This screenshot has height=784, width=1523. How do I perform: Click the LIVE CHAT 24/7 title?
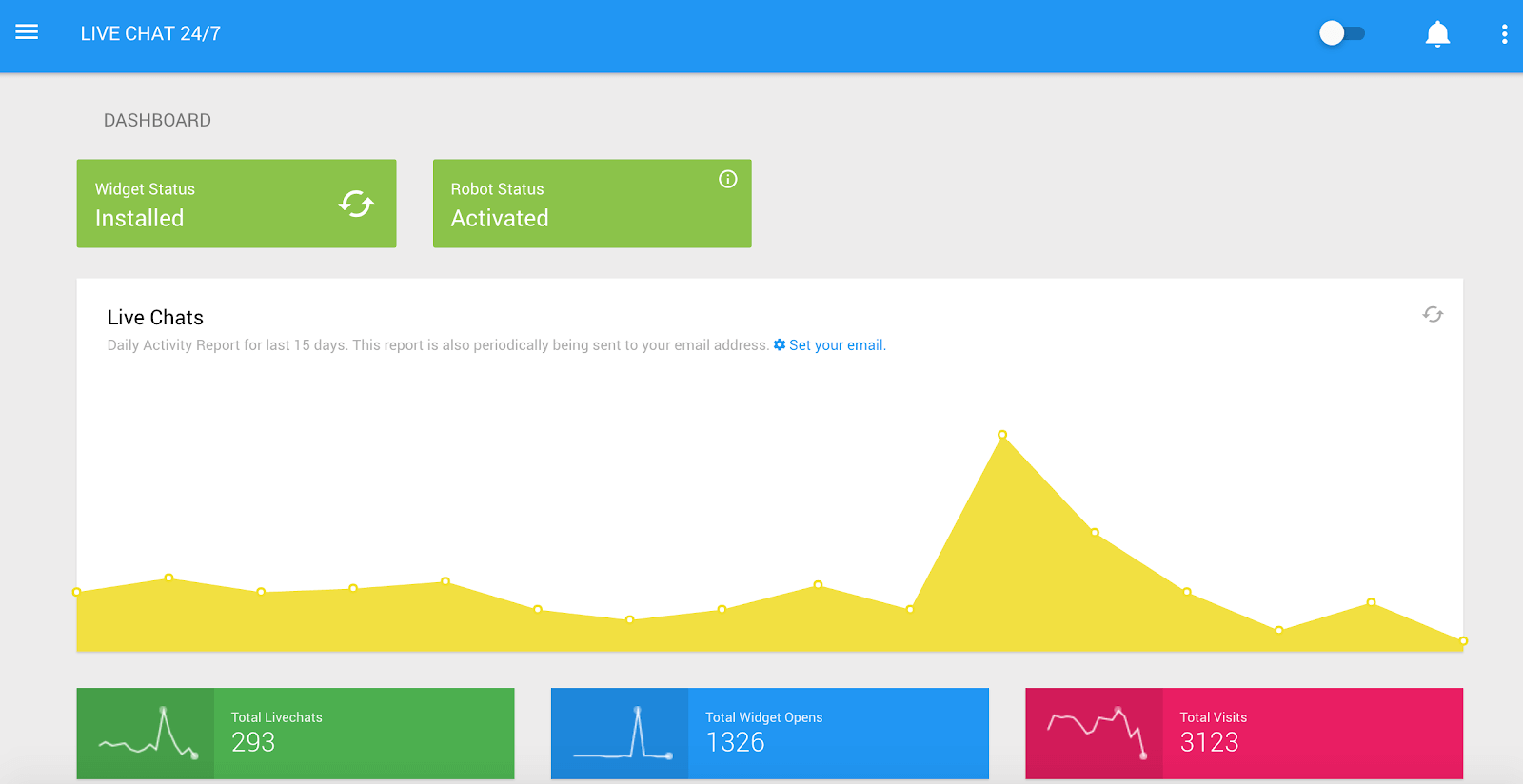(150, 33)
